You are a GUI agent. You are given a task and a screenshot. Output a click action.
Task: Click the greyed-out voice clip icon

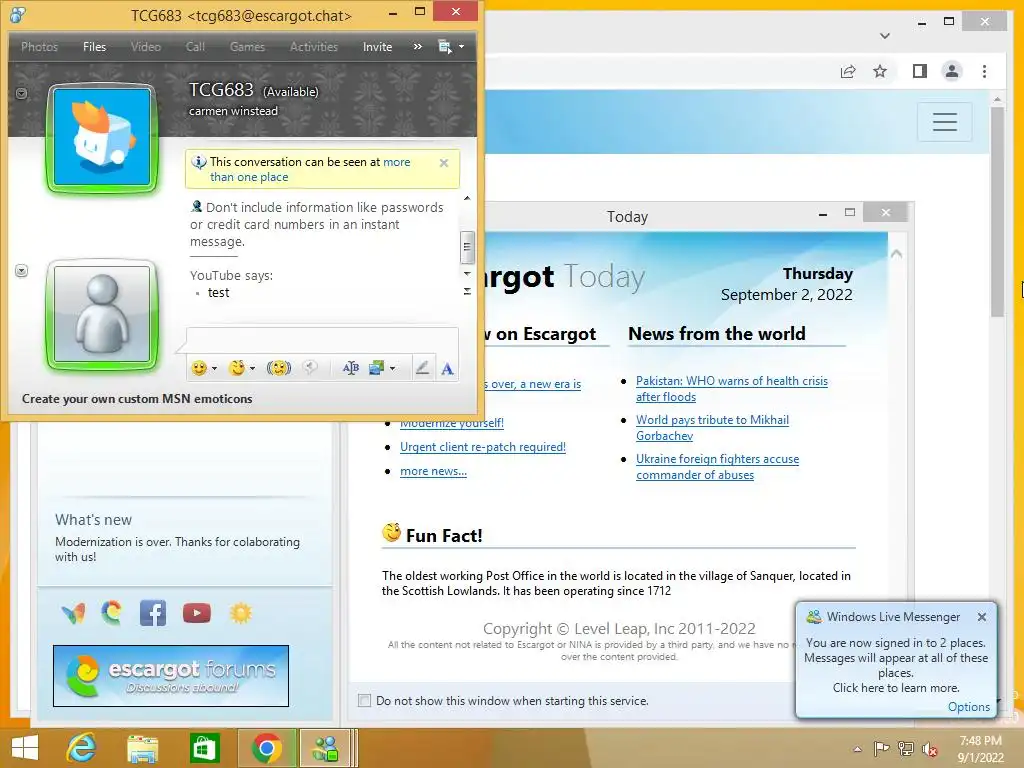[x=311, y=368]
